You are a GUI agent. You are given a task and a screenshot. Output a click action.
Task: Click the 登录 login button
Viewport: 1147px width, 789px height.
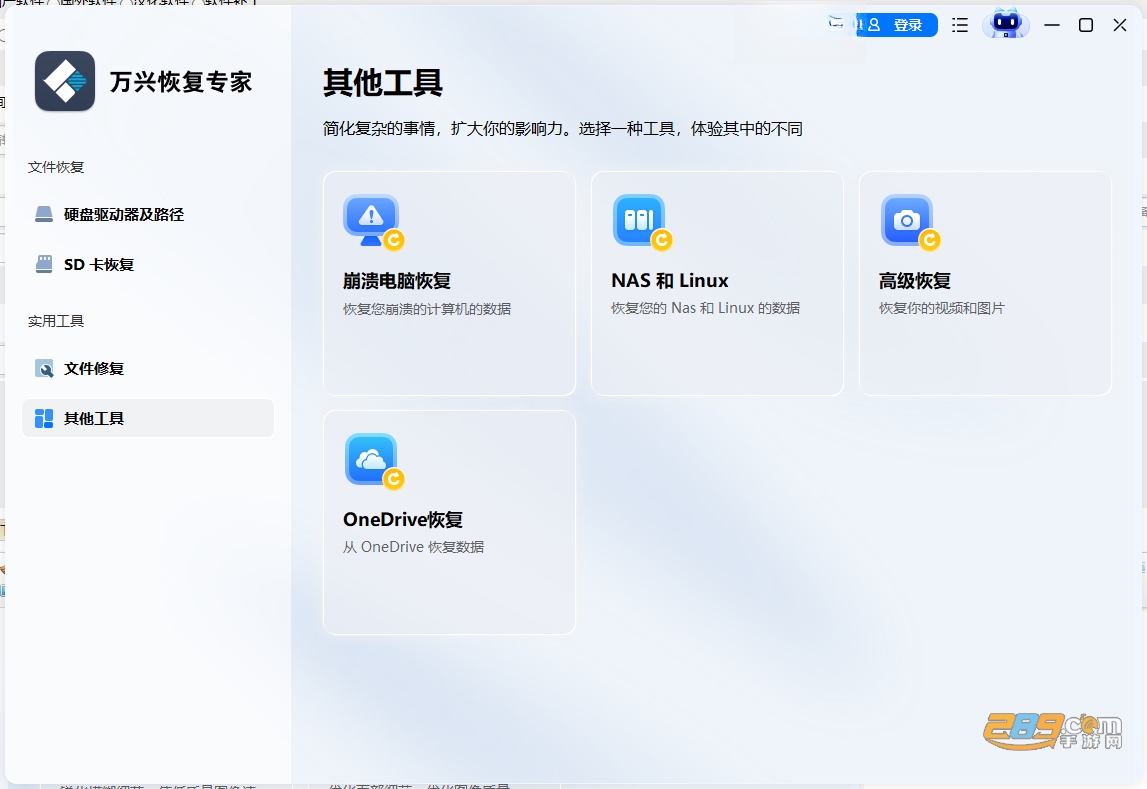coord(897,25)
